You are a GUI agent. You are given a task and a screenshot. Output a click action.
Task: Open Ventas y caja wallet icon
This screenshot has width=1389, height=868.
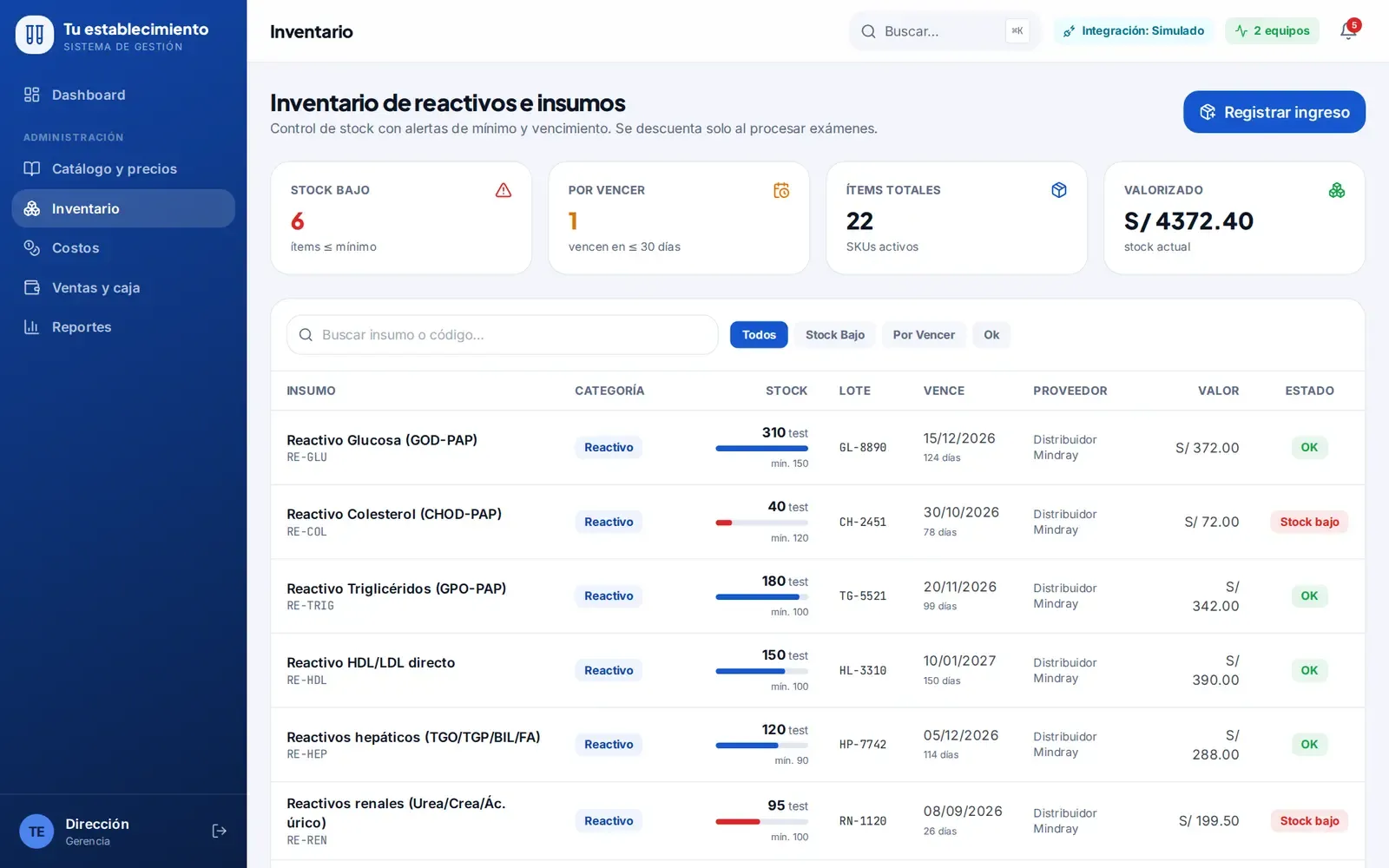point(32,287)
